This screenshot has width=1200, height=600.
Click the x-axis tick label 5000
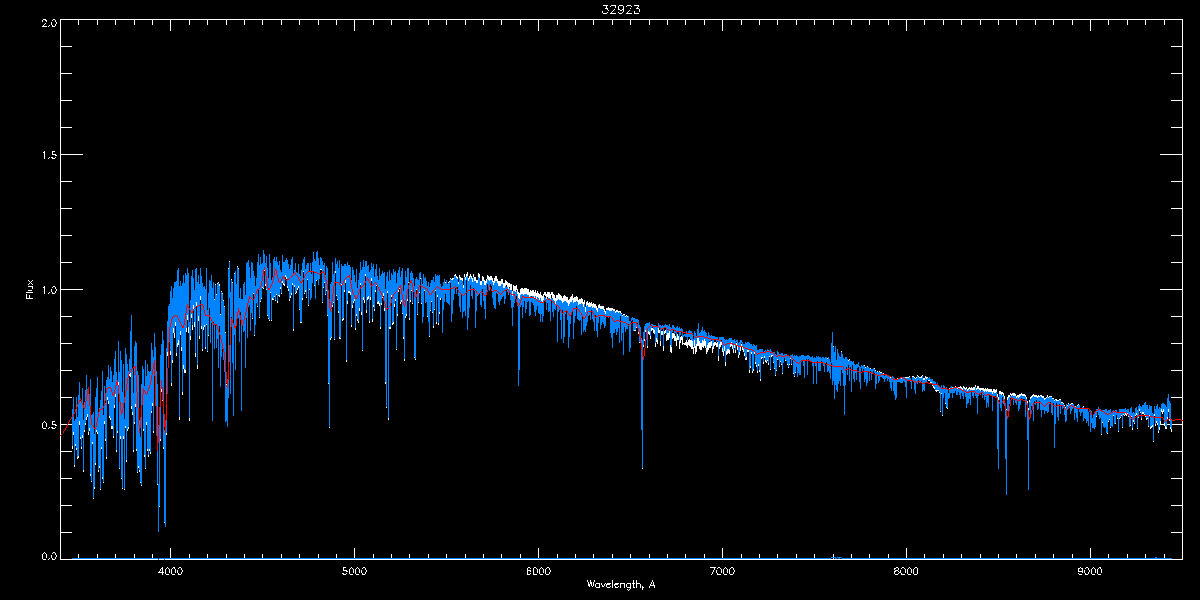point(355,571)
